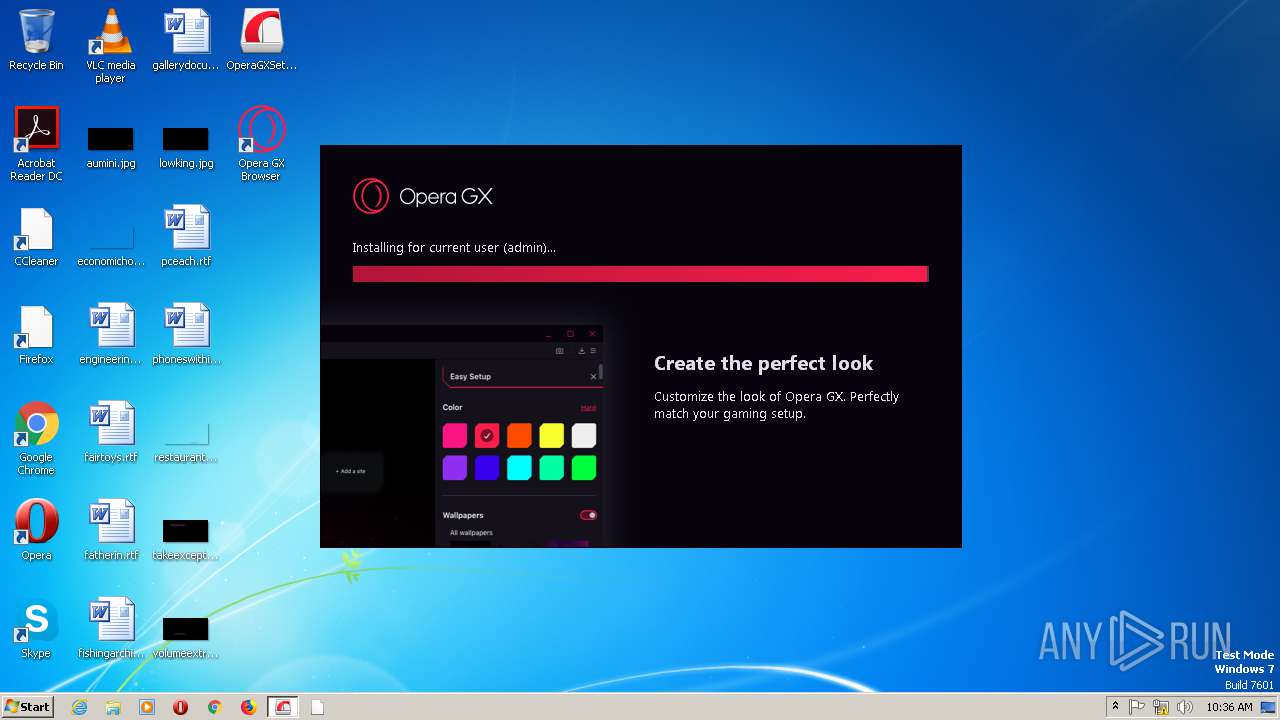
Task: Open Internet Explorer from the taskbar
Action: (x=80, y=707)
